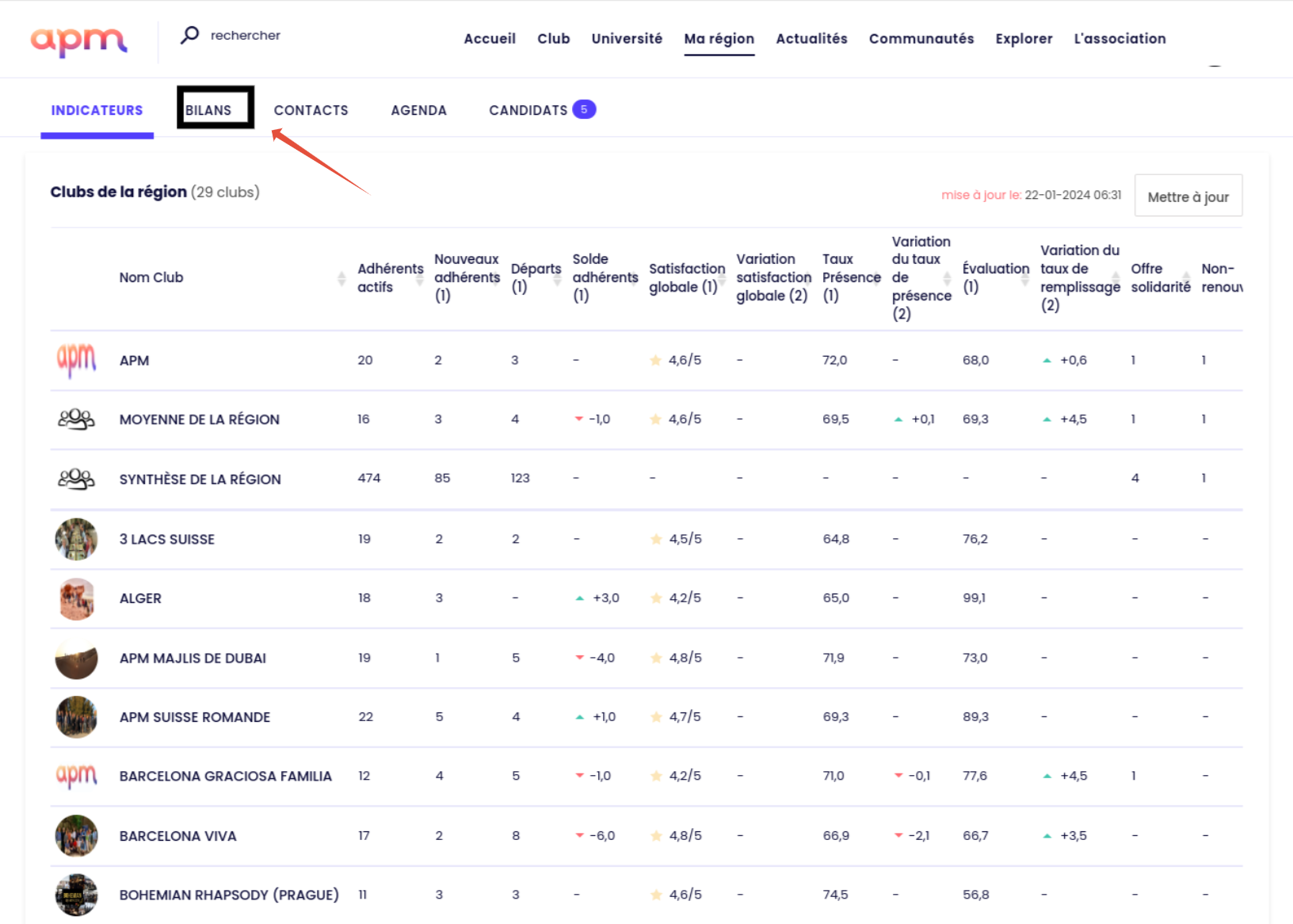Click the 474 adhérents actifs value
Image resolution: width=1293 pixels, height=924 pixels.
(x=368, y=478)
